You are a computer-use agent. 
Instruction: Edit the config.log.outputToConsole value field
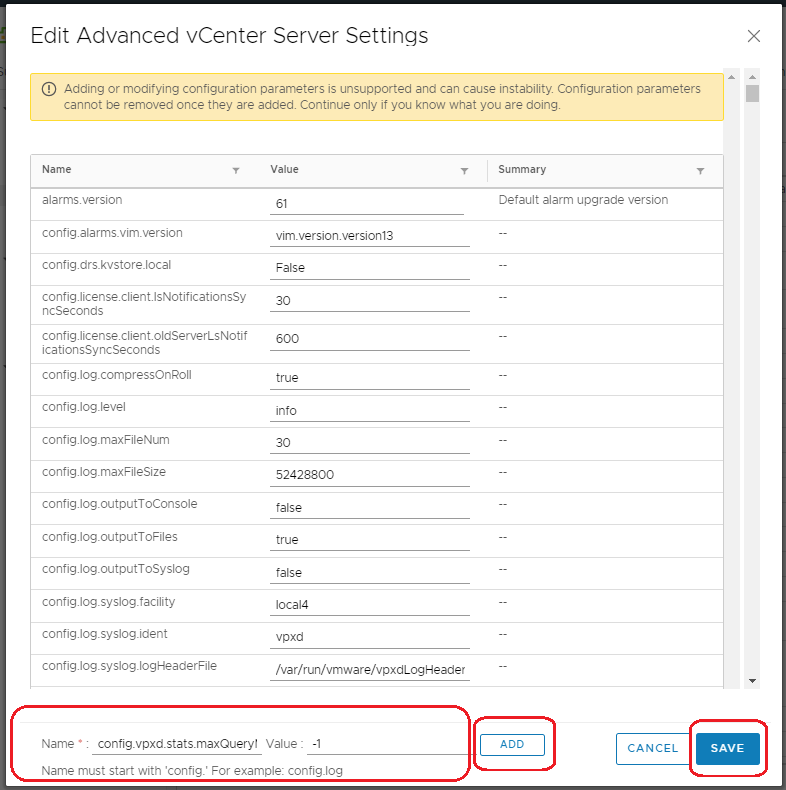tap(370, 508)
